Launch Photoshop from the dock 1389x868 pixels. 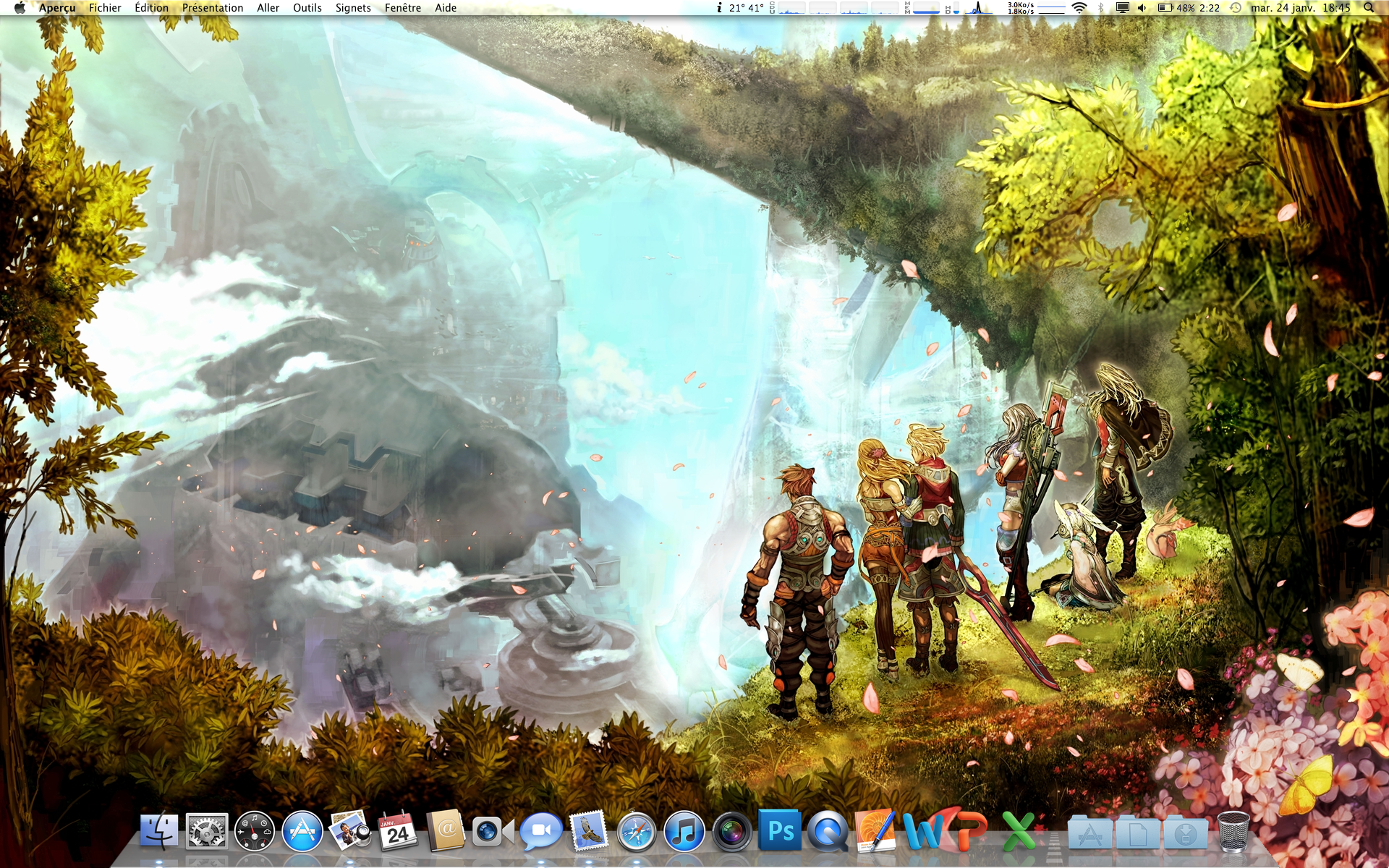(x=780, y=831)
